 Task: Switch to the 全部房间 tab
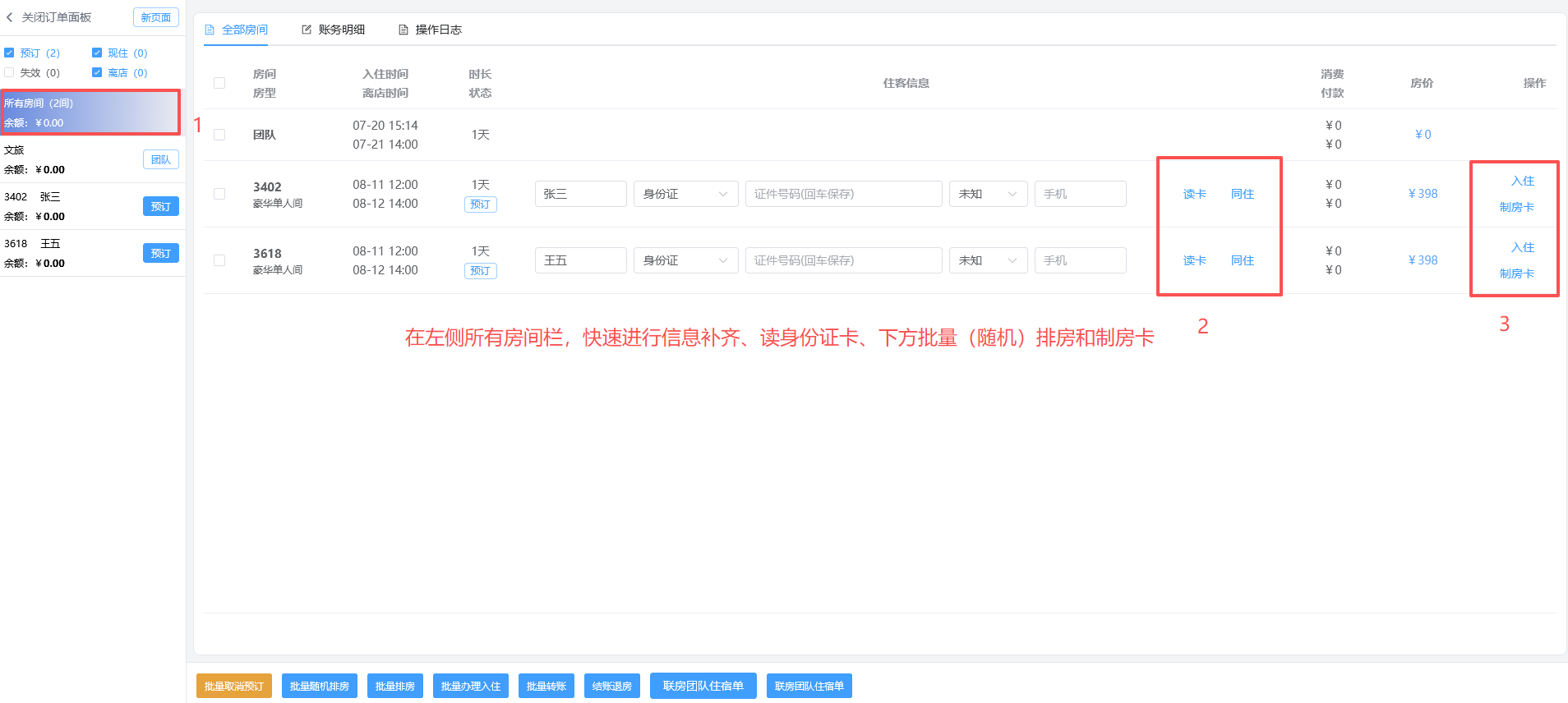click(x=236, y=30)
